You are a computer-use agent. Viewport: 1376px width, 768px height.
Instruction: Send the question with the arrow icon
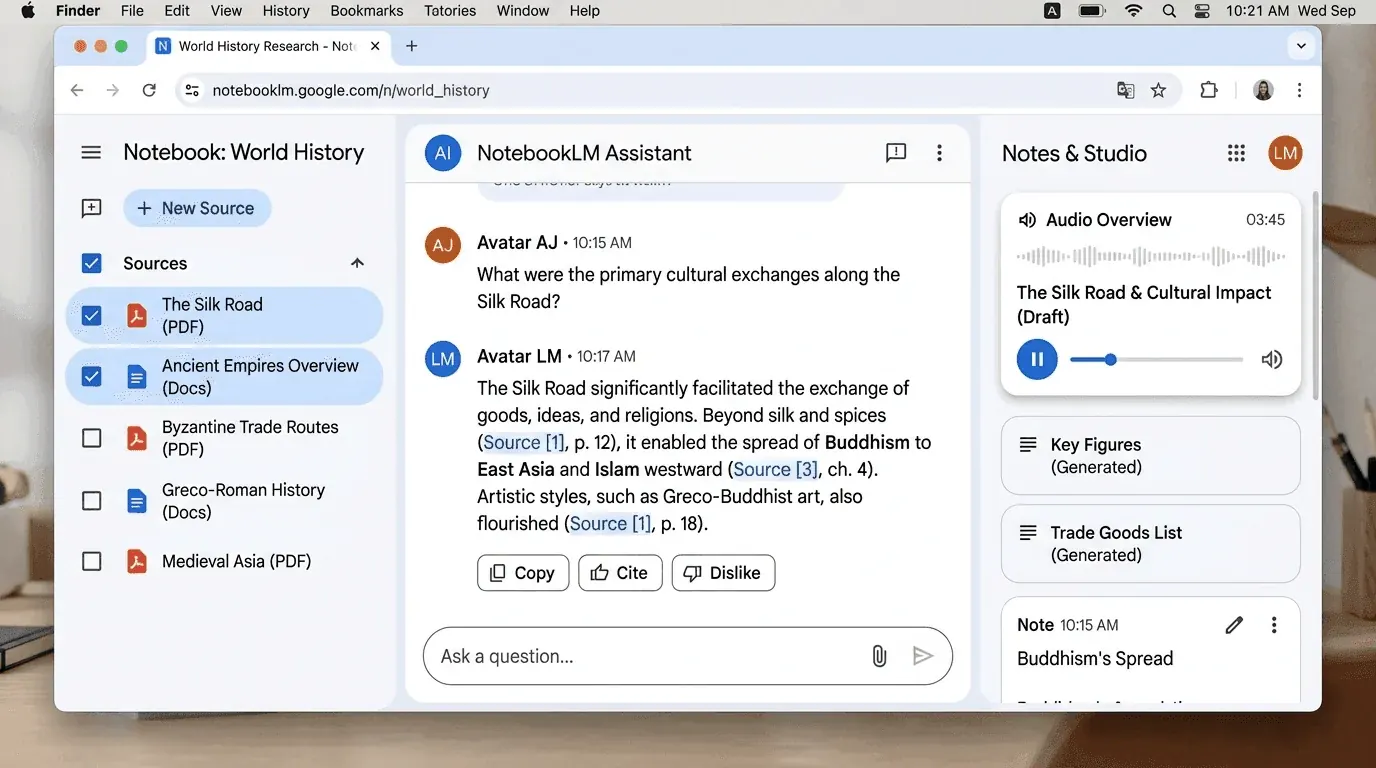coord(923,656)
